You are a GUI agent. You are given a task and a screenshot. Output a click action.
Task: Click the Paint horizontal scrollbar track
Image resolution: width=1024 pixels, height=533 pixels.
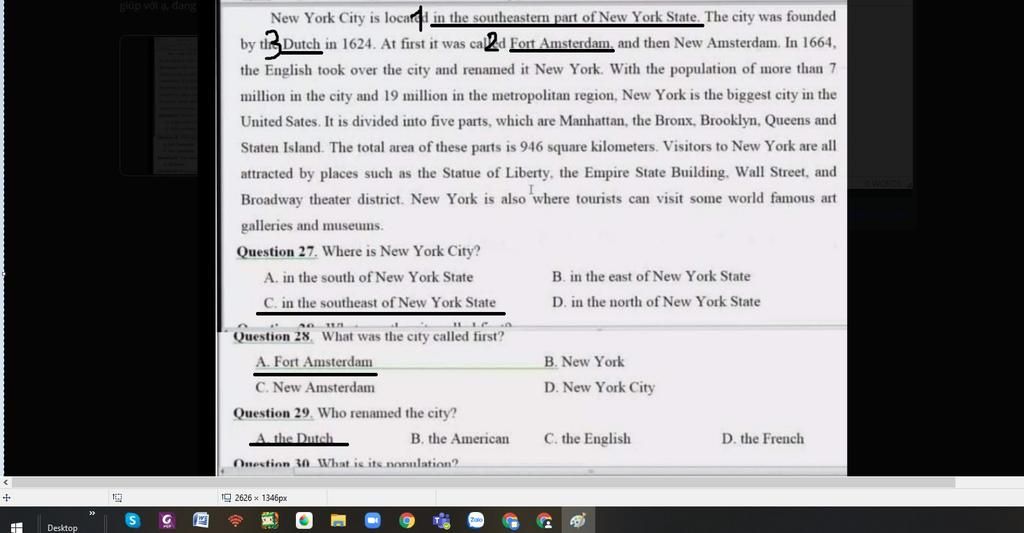(483, 482)
